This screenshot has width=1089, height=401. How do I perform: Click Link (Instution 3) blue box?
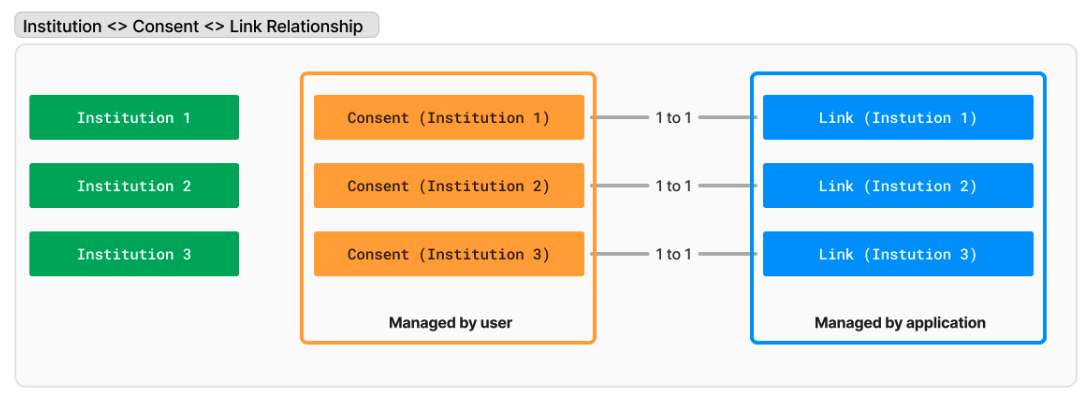[898, 254]
